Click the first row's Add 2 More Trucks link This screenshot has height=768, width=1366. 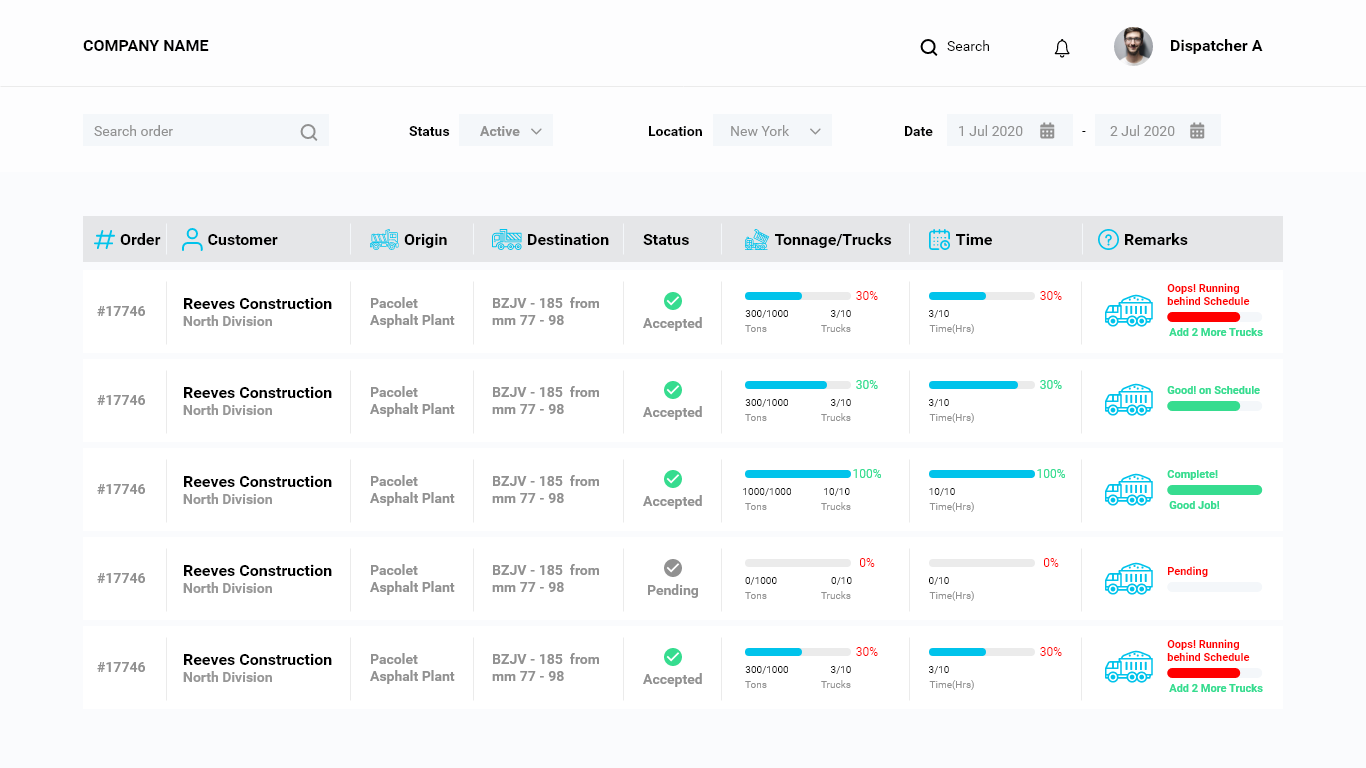1215,332
